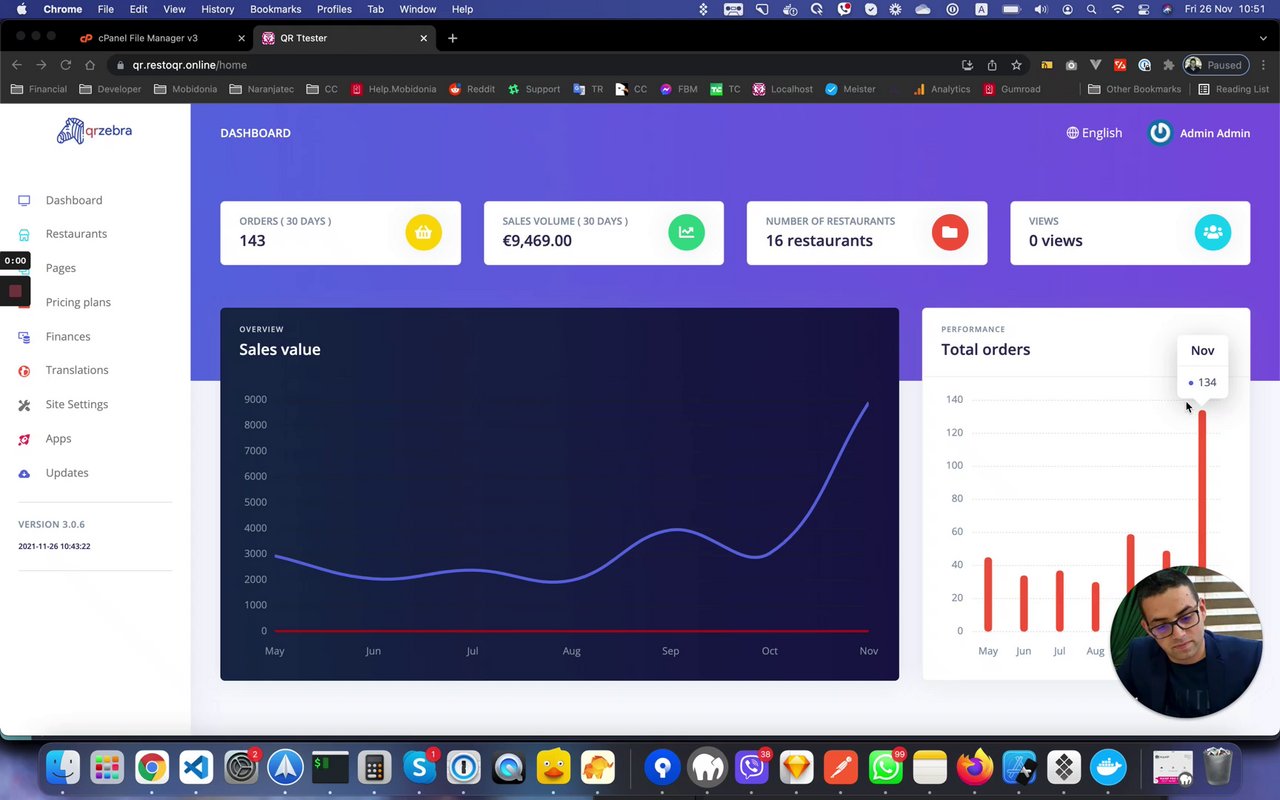
Task: Open the Gumroad bookmark
Action: click(x=1012, y=89)
